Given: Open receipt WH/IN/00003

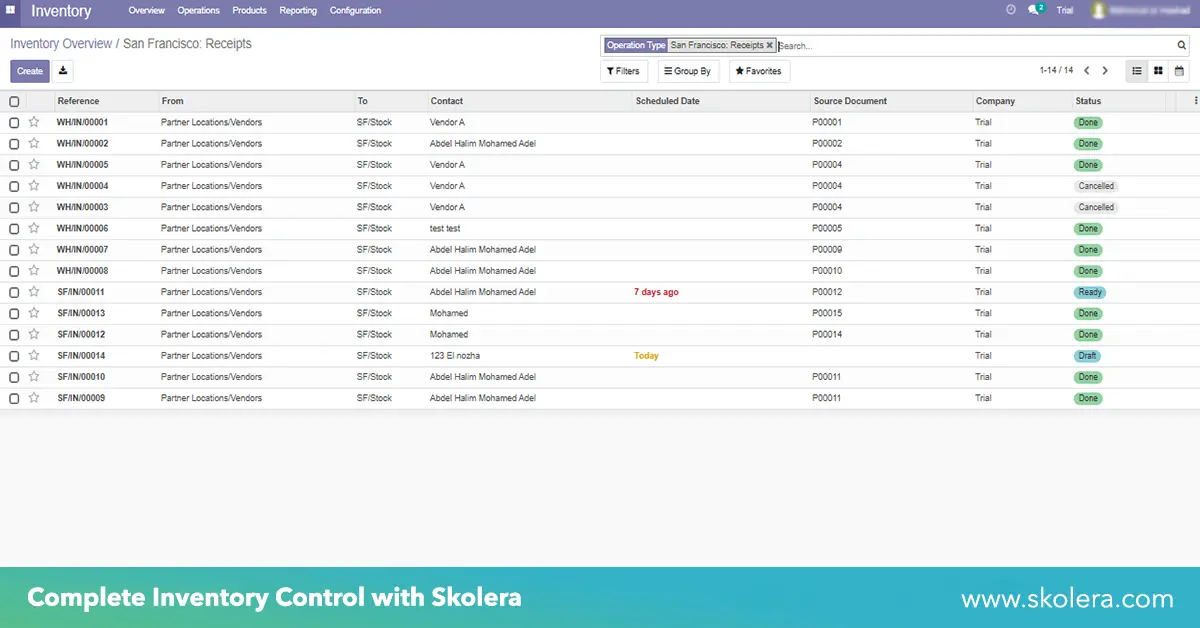Looking at the screenshot, I should pyautogui.click(x=82, y=207).
